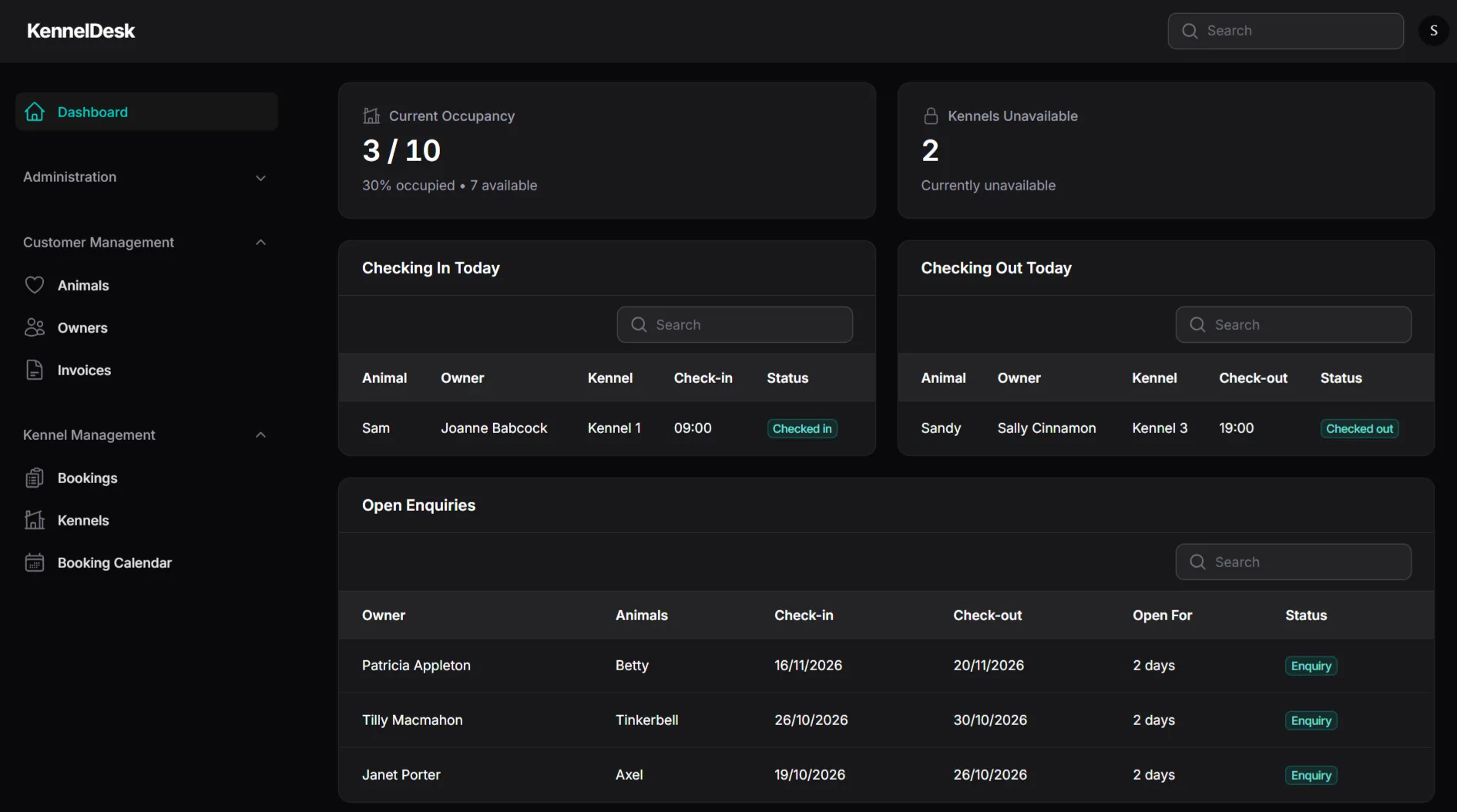Open the Dashboard page
Image resolution: width=1457 pixels, height=812 pixels.
(146, 112)
